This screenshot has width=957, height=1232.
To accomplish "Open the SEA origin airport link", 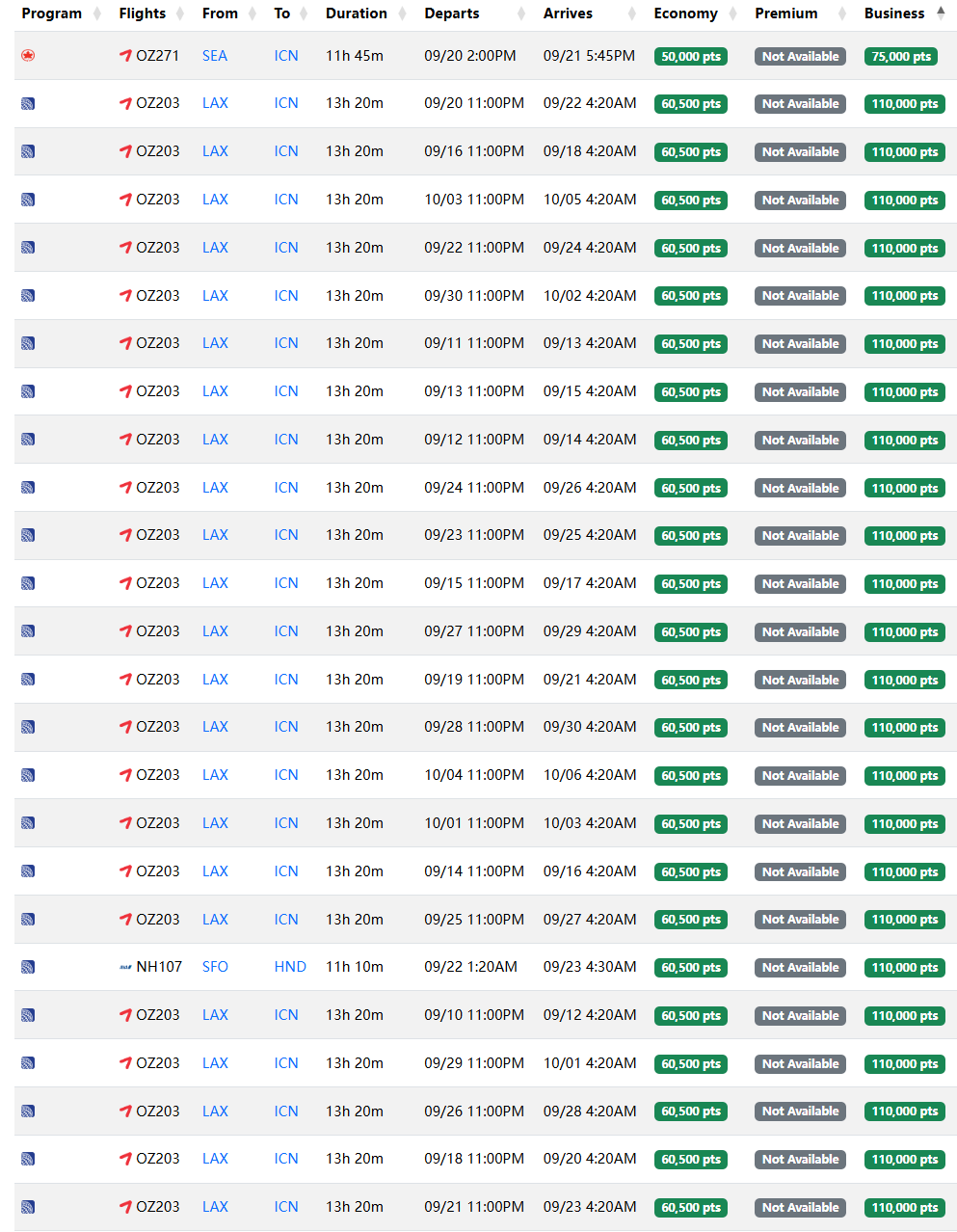I will pos(215,56).
